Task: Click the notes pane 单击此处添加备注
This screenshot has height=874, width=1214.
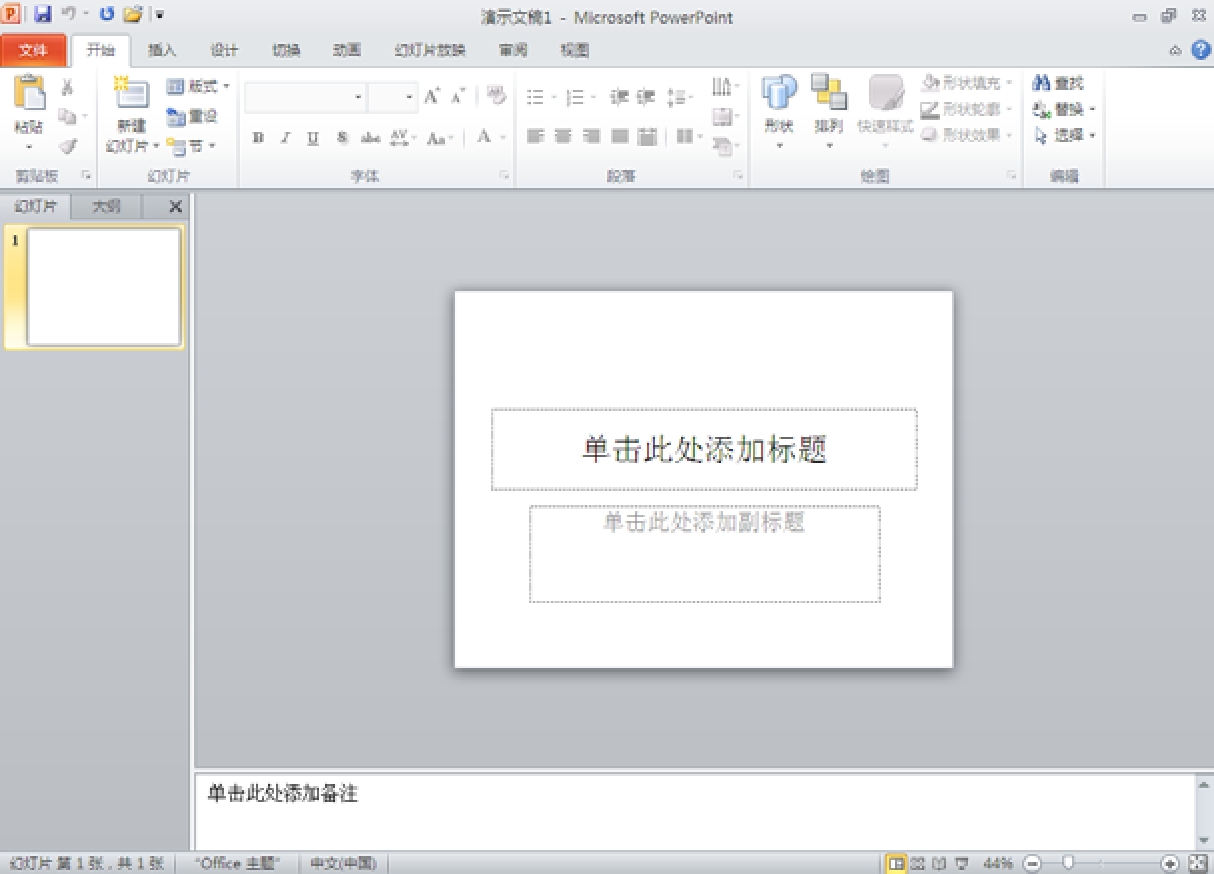Action: coord(694,811)
